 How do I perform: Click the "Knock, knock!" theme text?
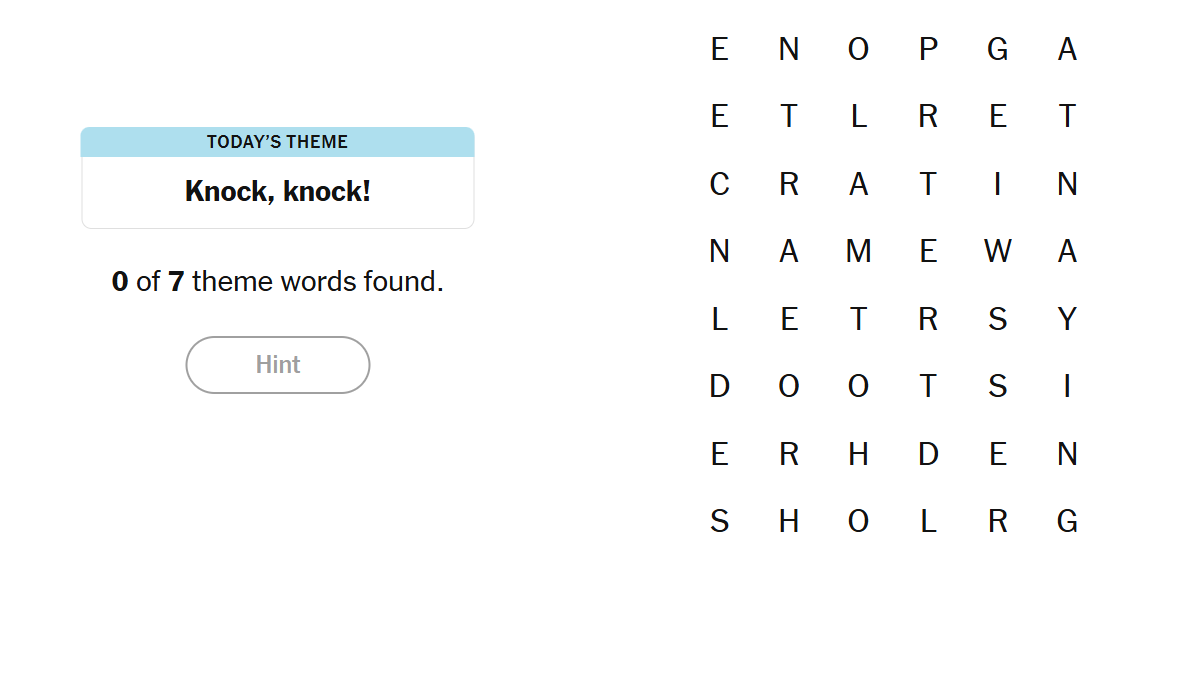coord(278,192)
